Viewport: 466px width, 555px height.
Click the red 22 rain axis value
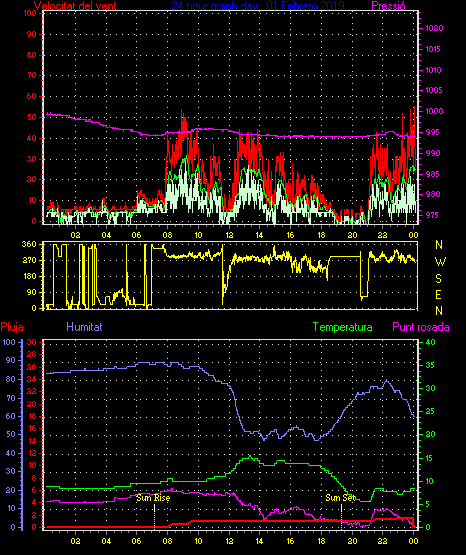32,392
